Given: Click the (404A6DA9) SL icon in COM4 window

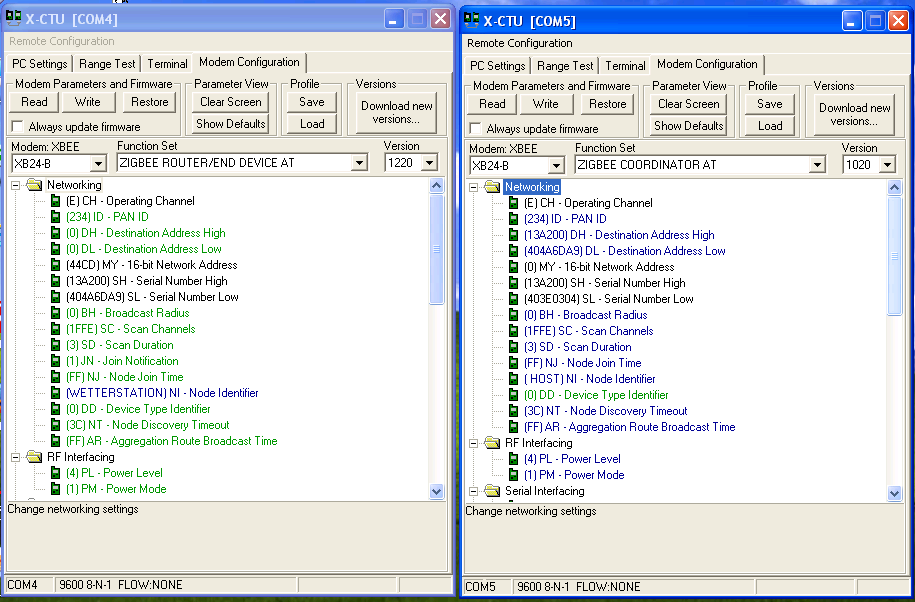Looking at the screenshot, I should (55, 298).
